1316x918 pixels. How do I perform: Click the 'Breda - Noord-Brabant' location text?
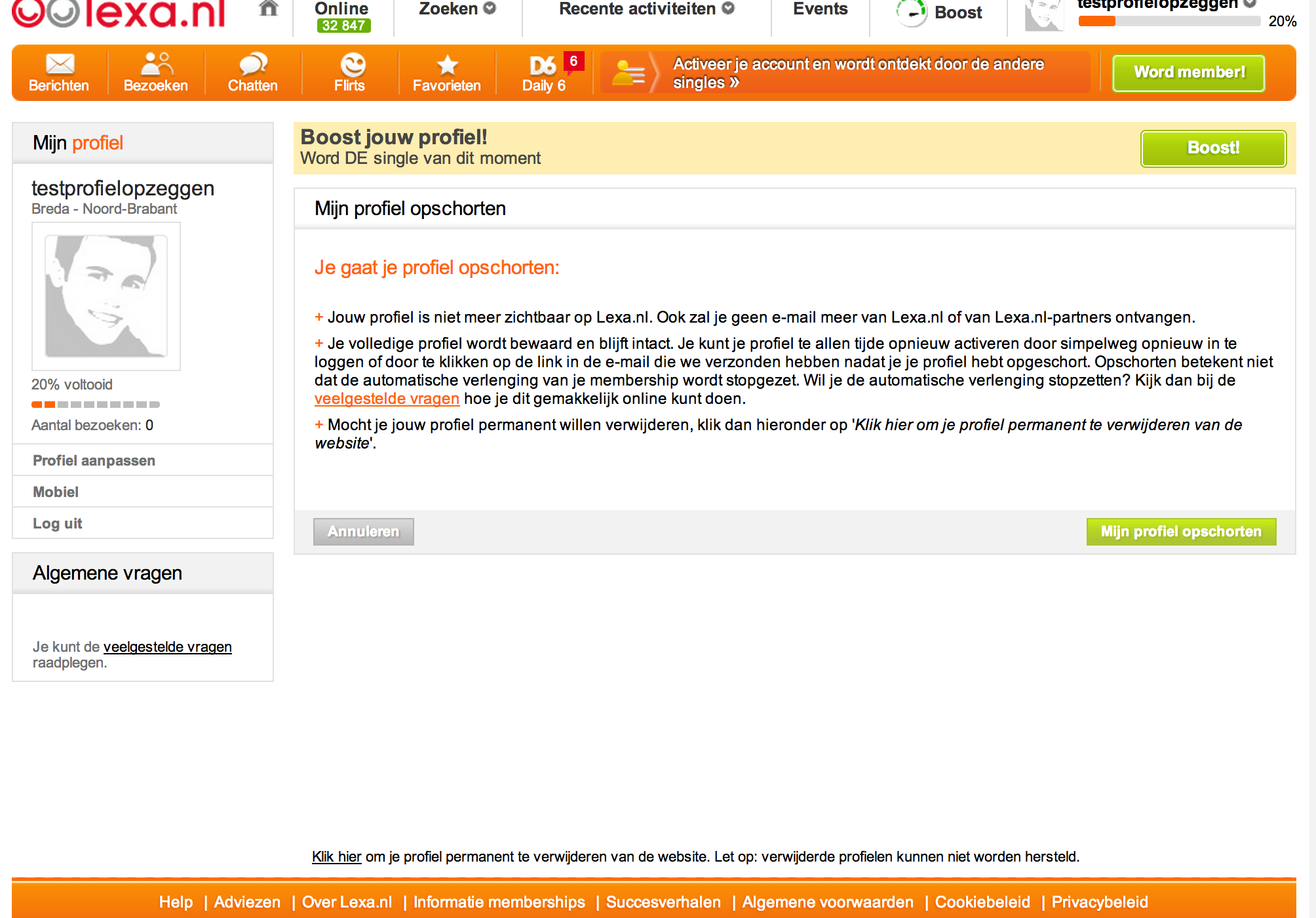pyautogui.click(x=104, y=209)
